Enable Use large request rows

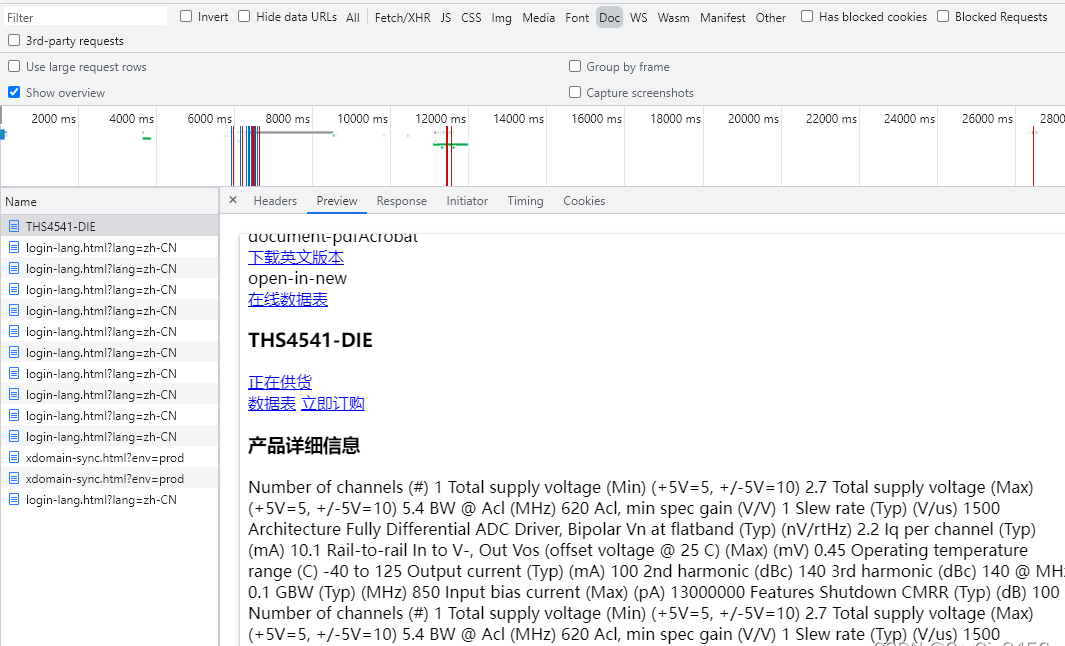[14, 67]
